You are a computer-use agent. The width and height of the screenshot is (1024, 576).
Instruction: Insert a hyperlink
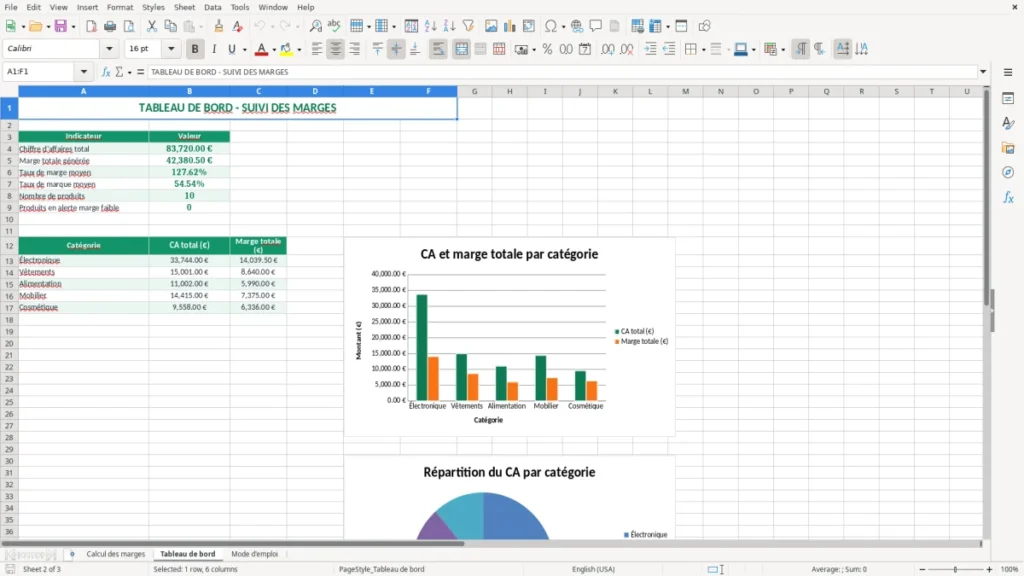tap(577, 26)
